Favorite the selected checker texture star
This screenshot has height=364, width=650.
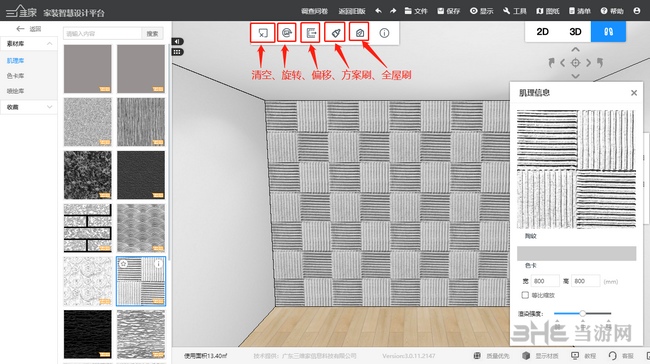tap(124, 263)
